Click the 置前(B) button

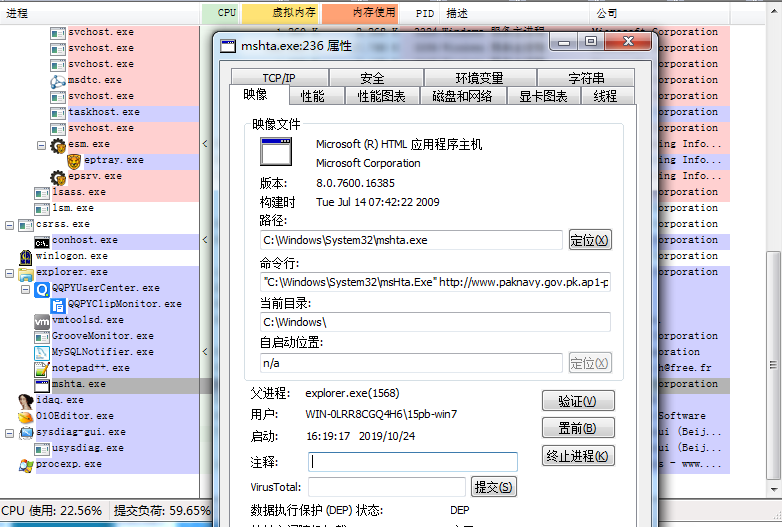(x=578, y=428)
